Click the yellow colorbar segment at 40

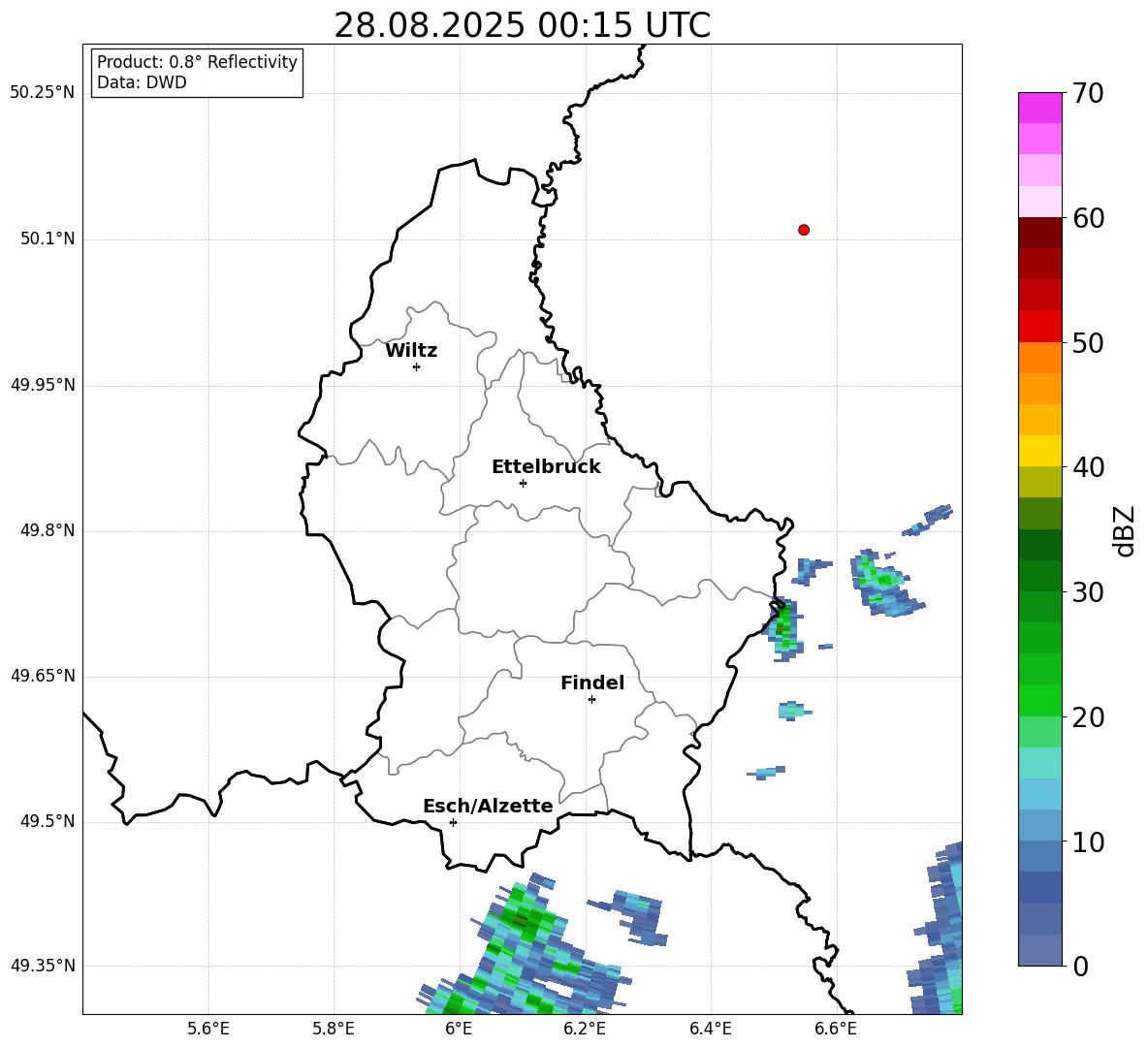1039,451
